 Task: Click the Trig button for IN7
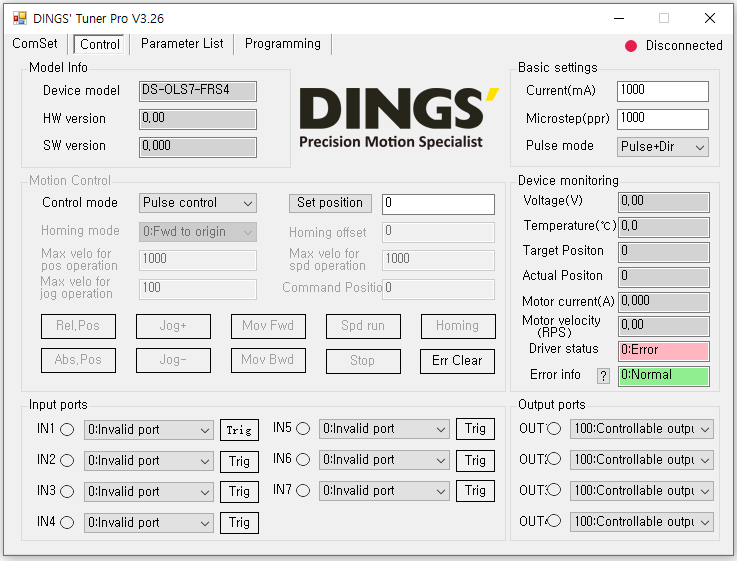[x=475, y=491]
